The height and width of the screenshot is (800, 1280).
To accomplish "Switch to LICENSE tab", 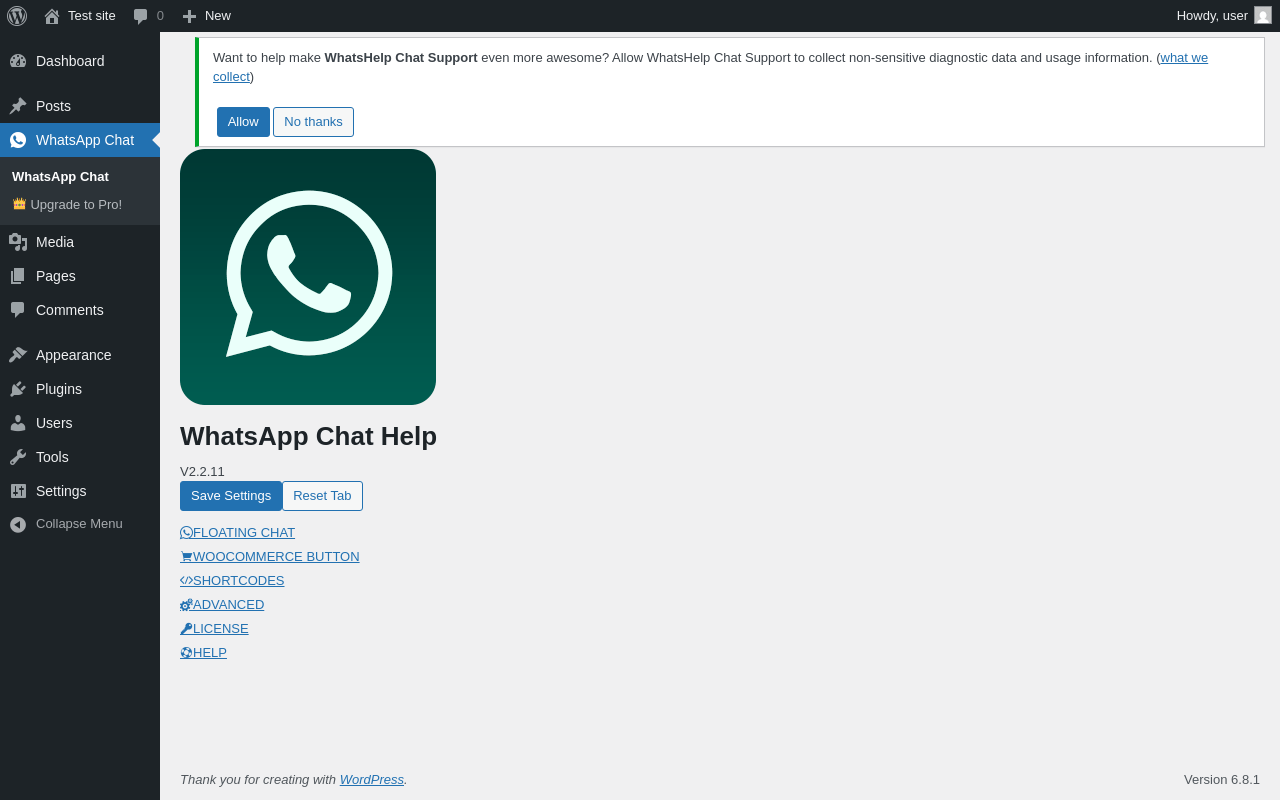I will 214,629.
